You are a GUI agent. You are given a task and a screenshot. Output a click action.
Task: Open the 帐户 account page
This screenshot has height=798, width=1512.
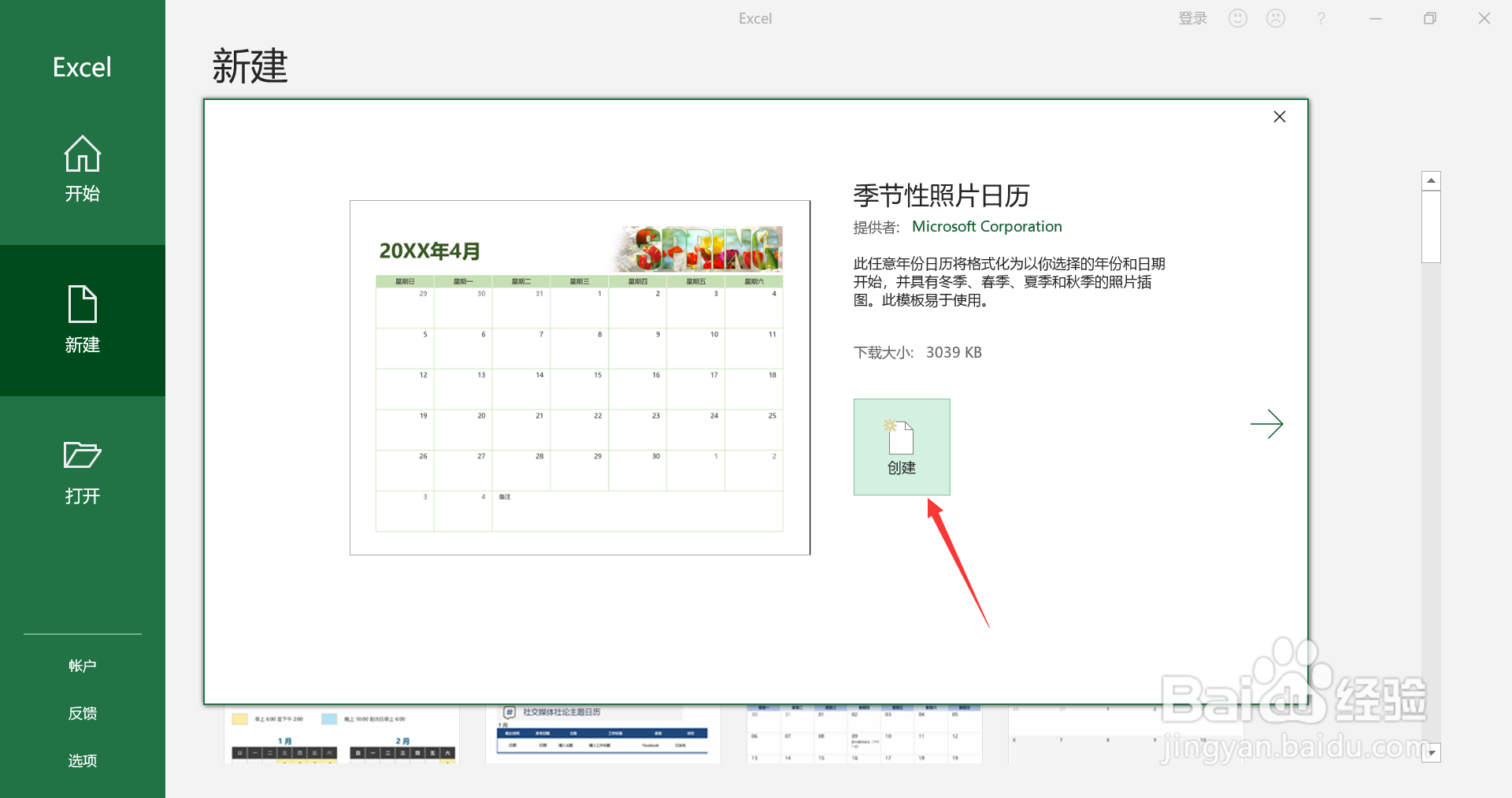[x=82, y=666]
